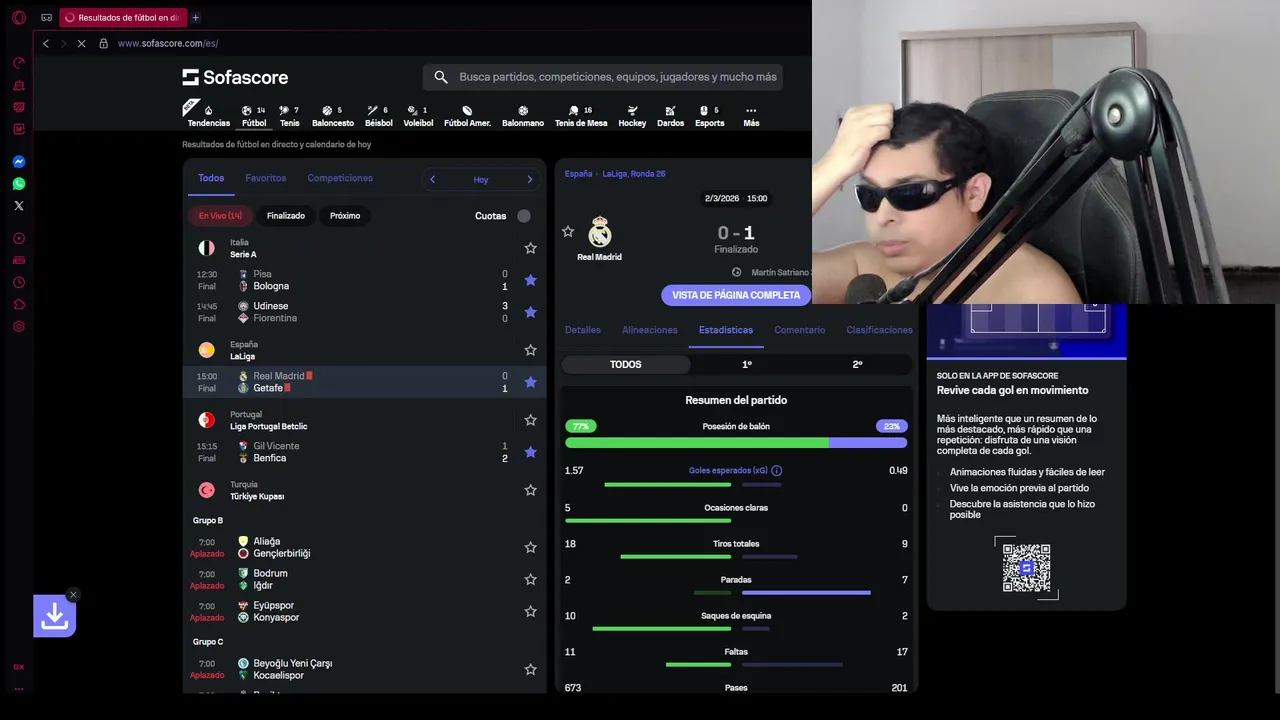Screen dimensions: 1280x720
Task: Select the Hockey sport category
Action: [x=632, y=116]
